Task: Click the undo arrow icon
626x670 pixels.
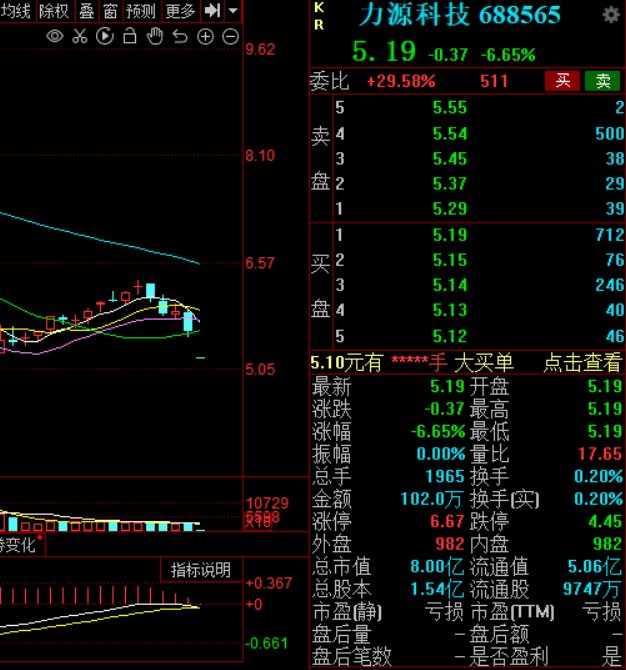Action: pyautogui.click(x=180, y=37)
